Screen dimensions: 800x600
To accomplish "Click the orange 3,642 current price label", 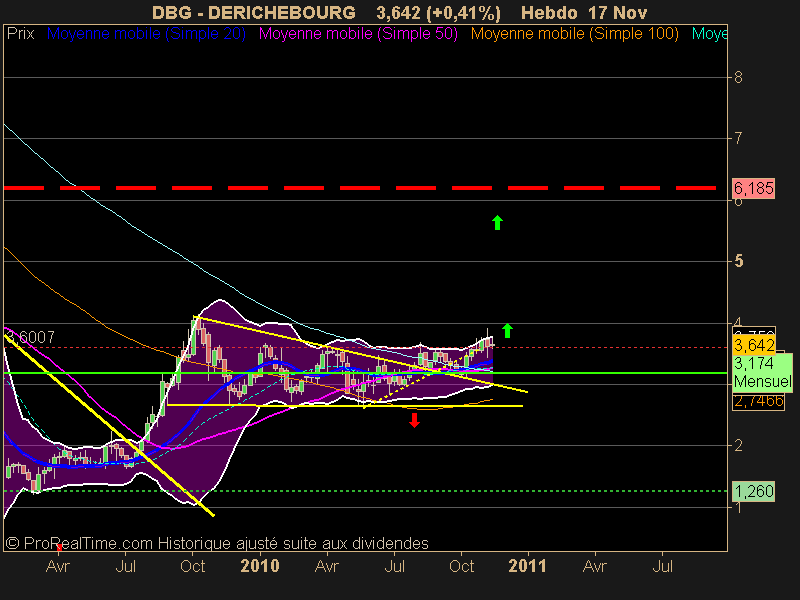I will 754,345.
